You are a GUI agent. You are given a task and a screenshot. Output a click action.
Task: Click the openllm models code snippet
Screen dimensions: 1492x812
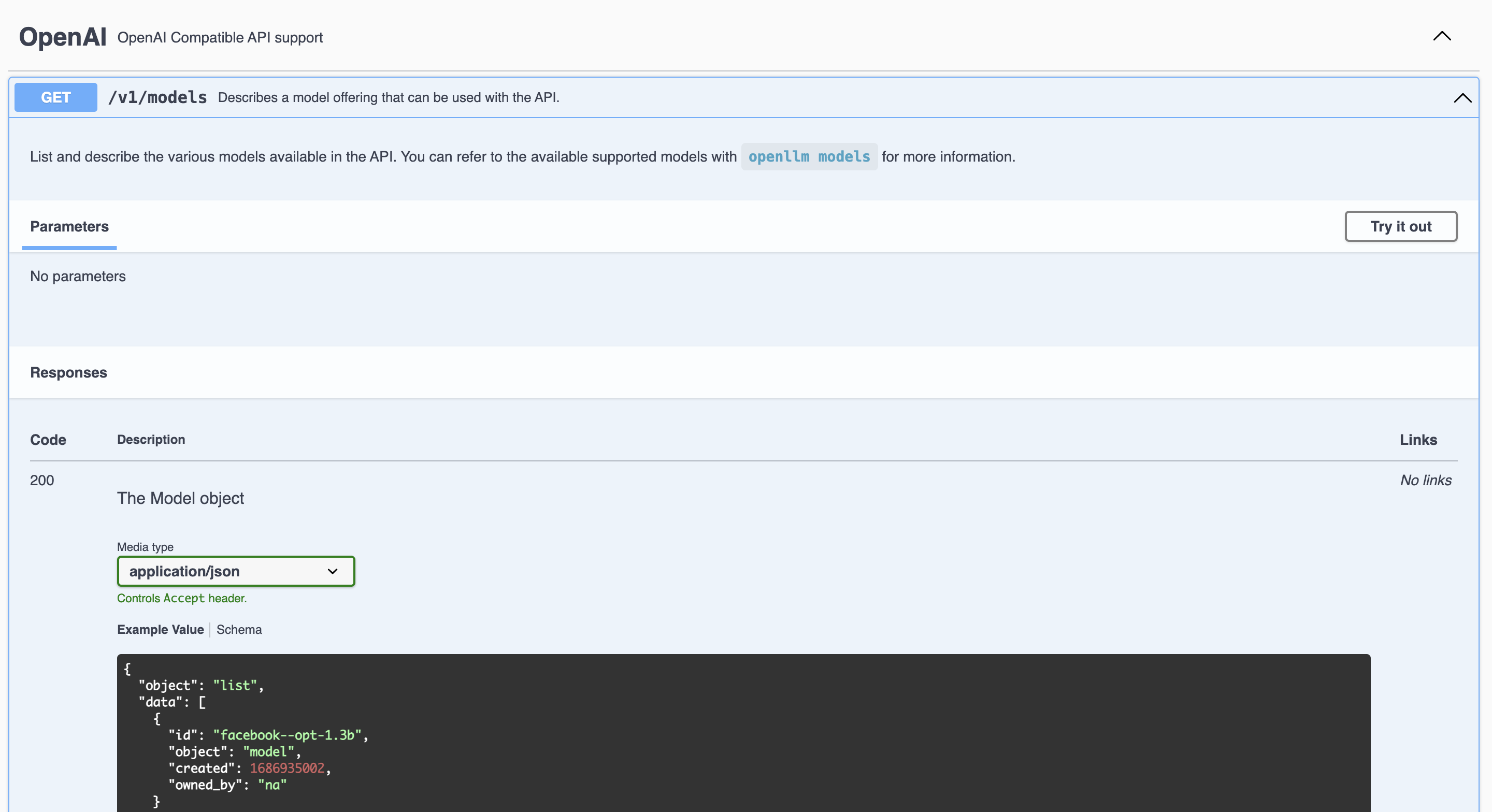point(809,156)
